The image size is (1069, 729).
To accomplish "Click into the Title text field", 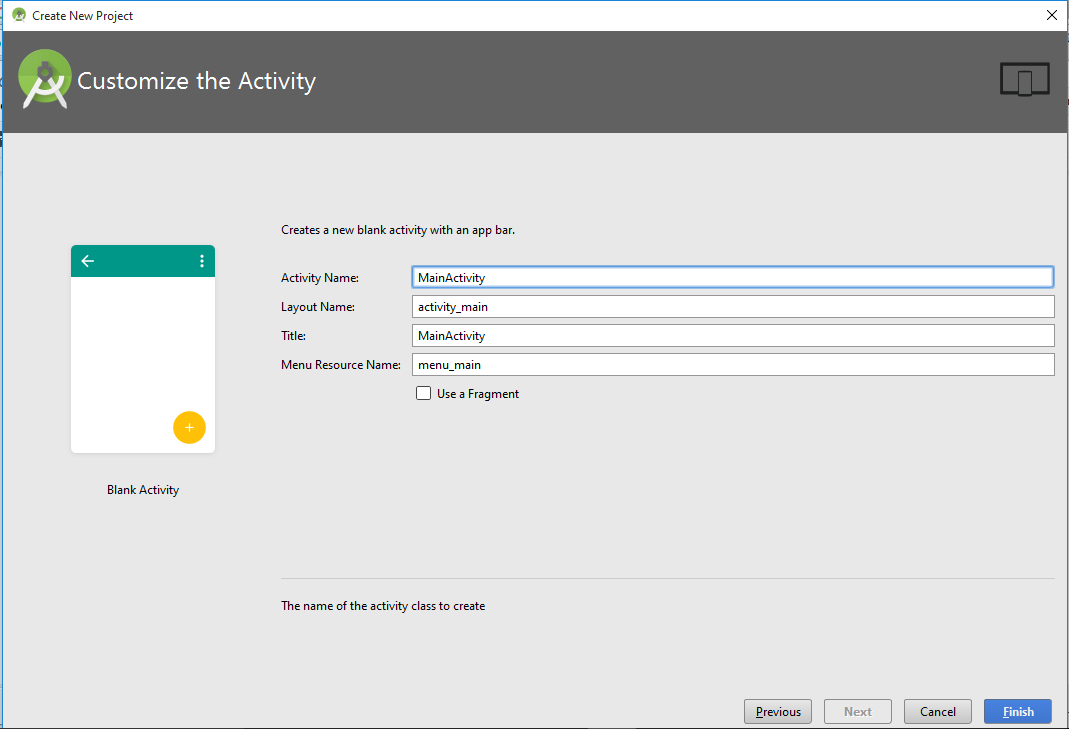I will click(733, 336).
